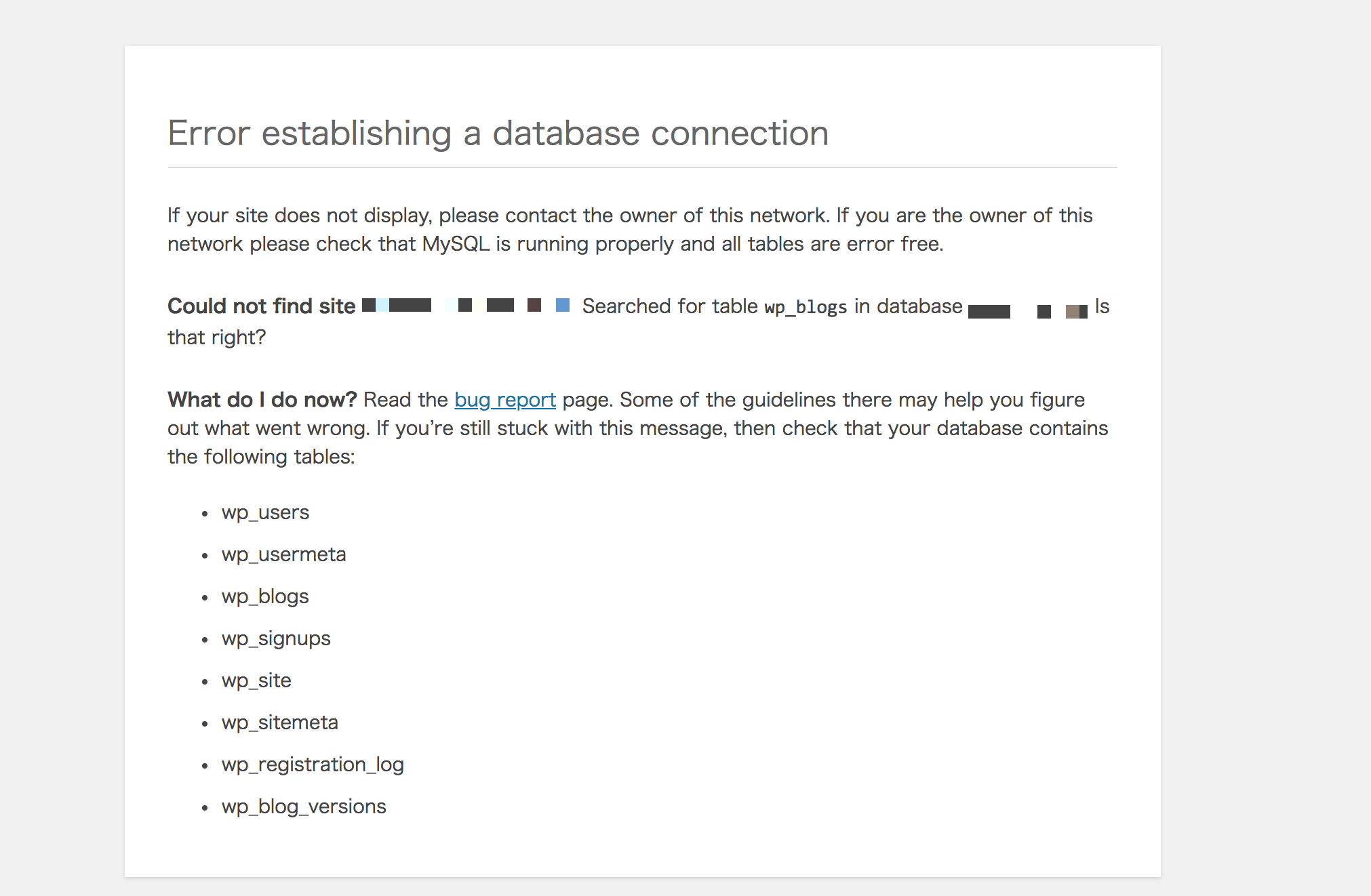Click the wp_blog_versions list item

pyautogui.click(x=304, y=807)
